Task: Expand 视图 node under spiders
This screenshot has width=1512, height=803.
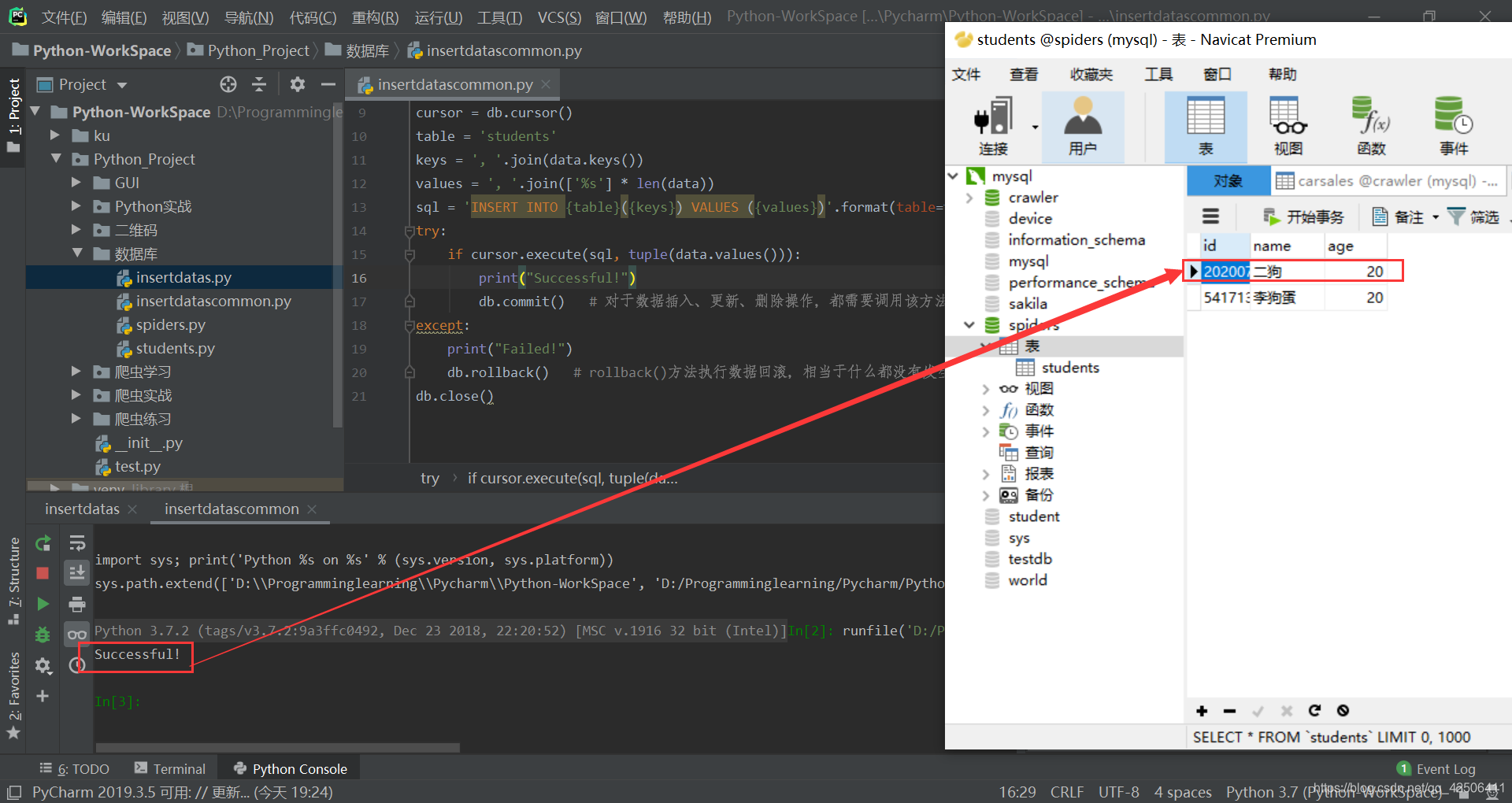Action: pyautogui.click(x=986, y=389)
